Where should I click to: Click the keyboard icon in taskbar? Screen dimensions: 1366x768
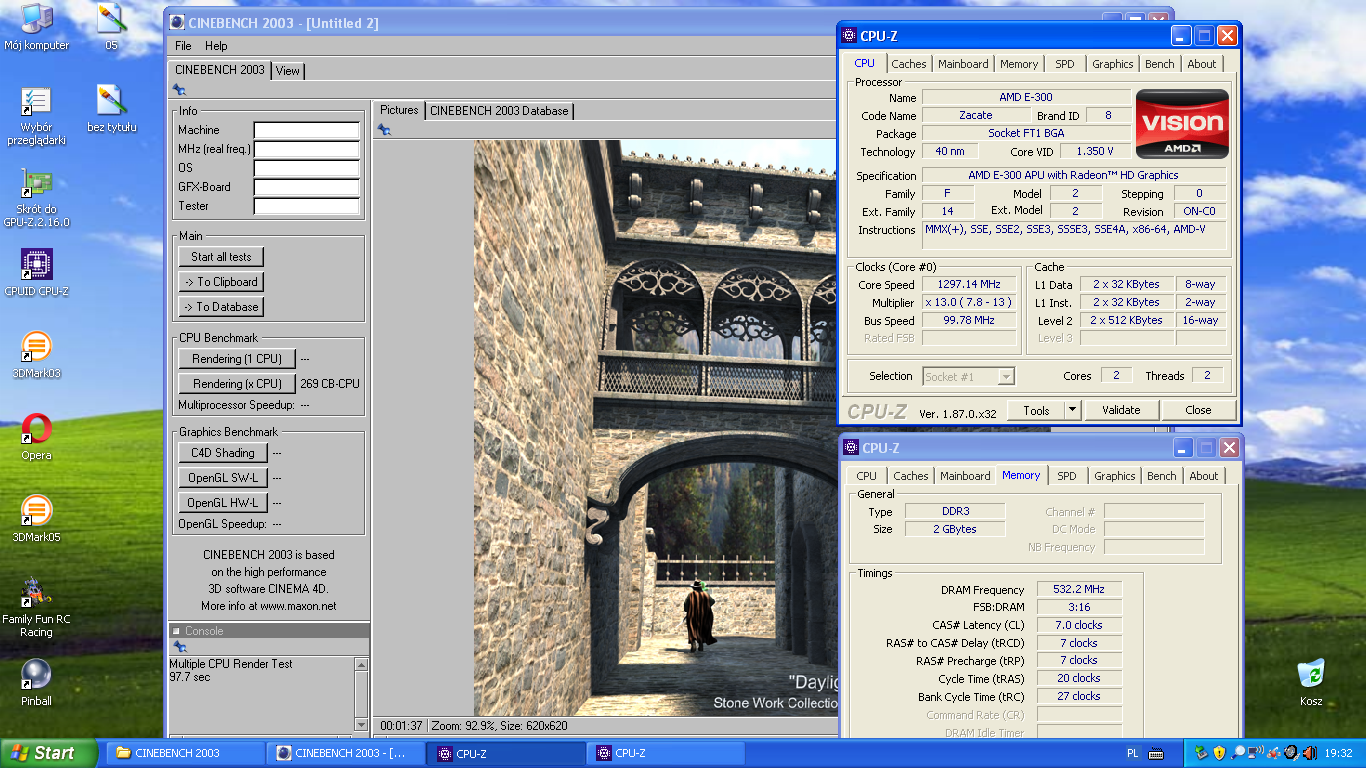[1156, 753]
